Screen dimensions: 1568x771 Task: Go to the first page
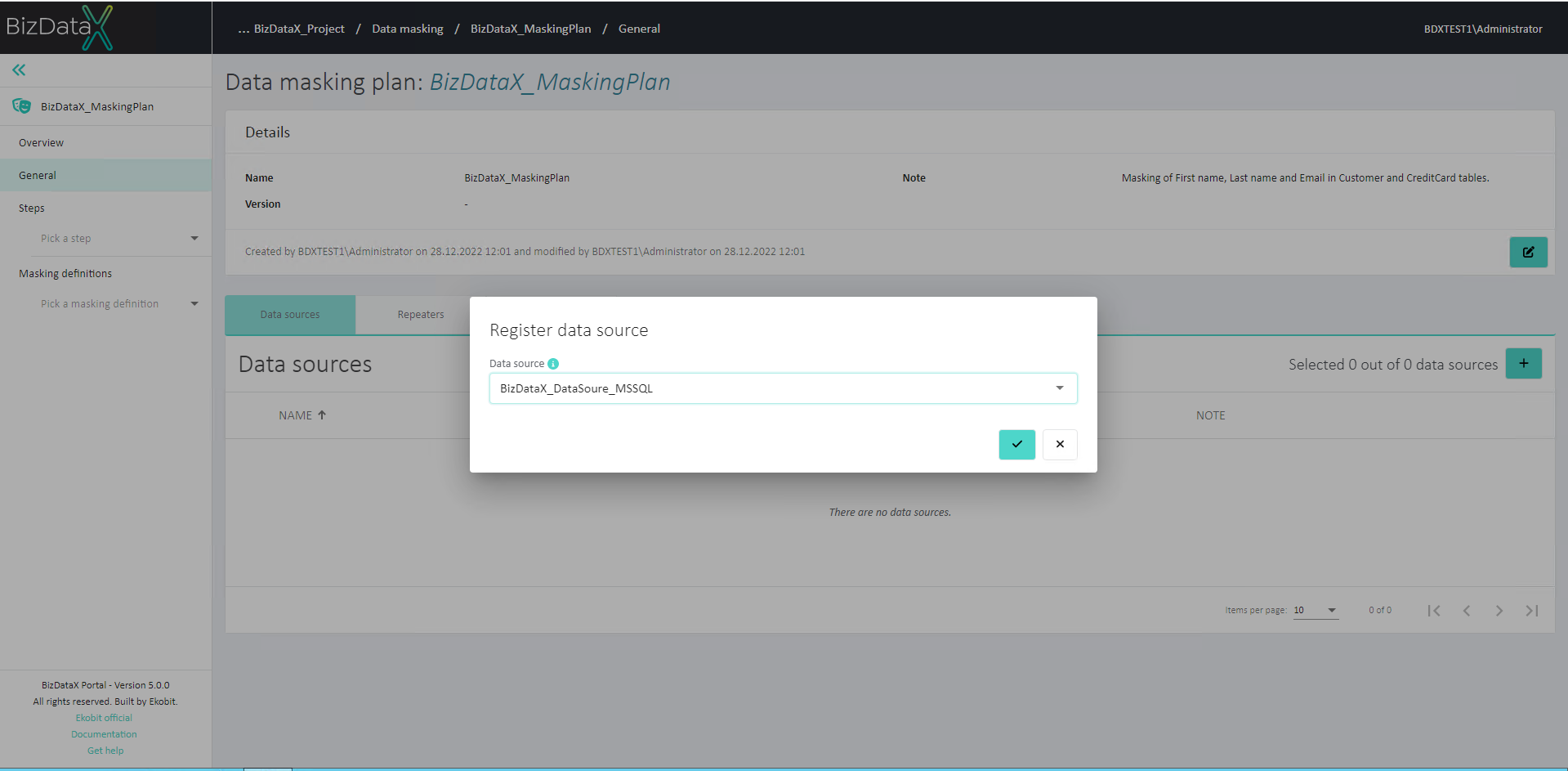[1434, 611]
